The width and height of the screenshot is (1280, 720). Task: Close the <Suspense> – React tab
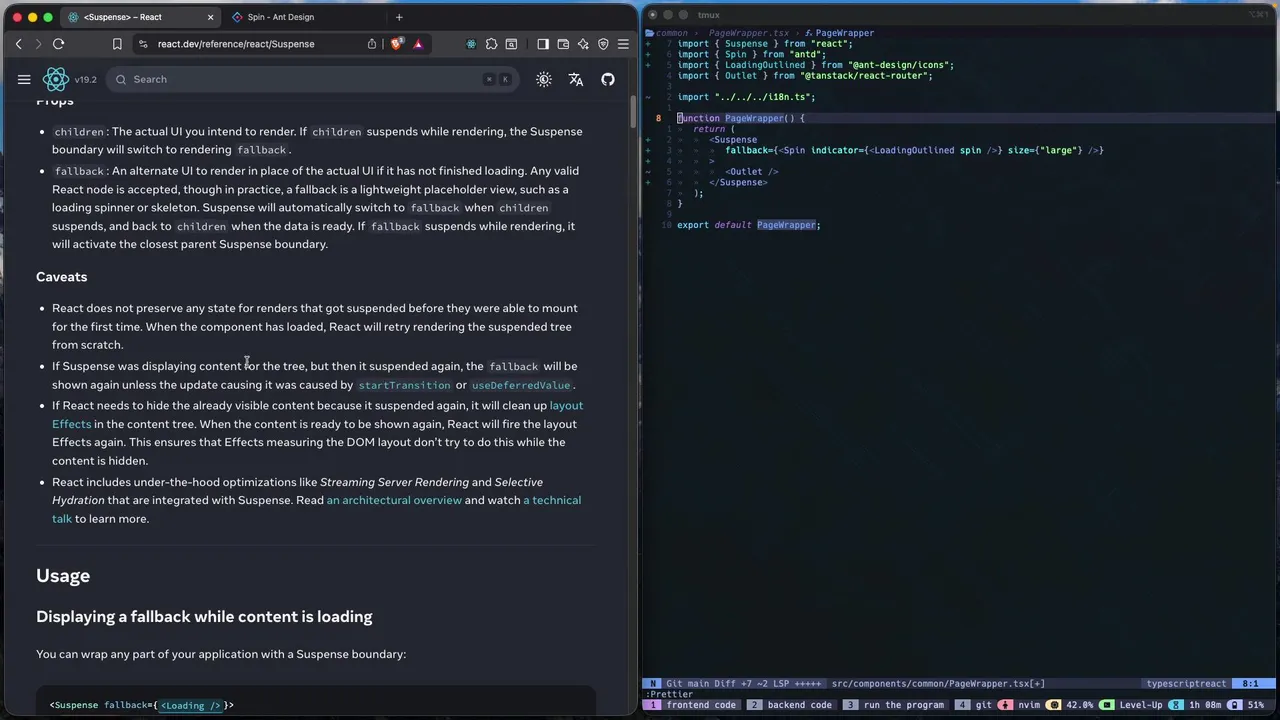coord(210,17)
